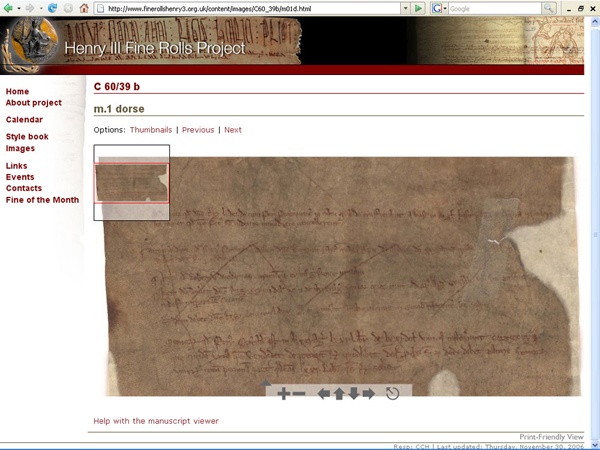Pan manuscript down with down arrow

coord(353,394)
